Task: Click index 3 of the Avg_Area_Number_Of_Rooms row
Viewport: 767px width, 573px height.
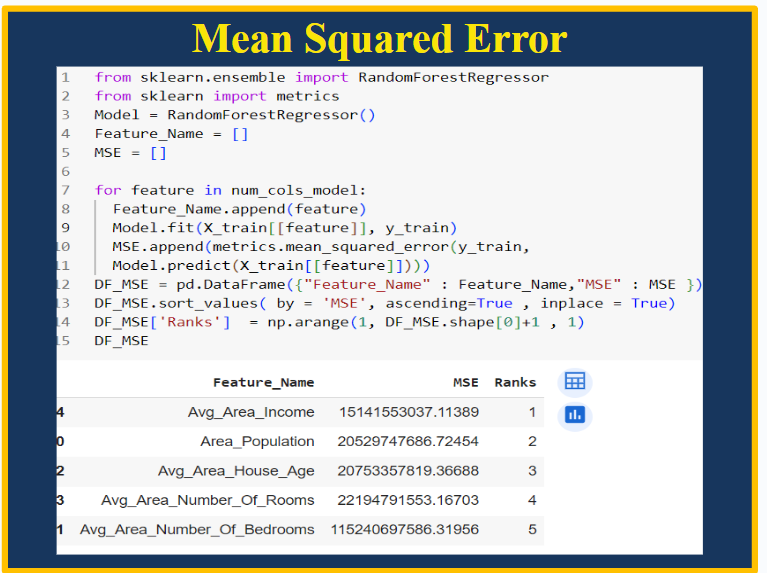Action: click(60, 500)
